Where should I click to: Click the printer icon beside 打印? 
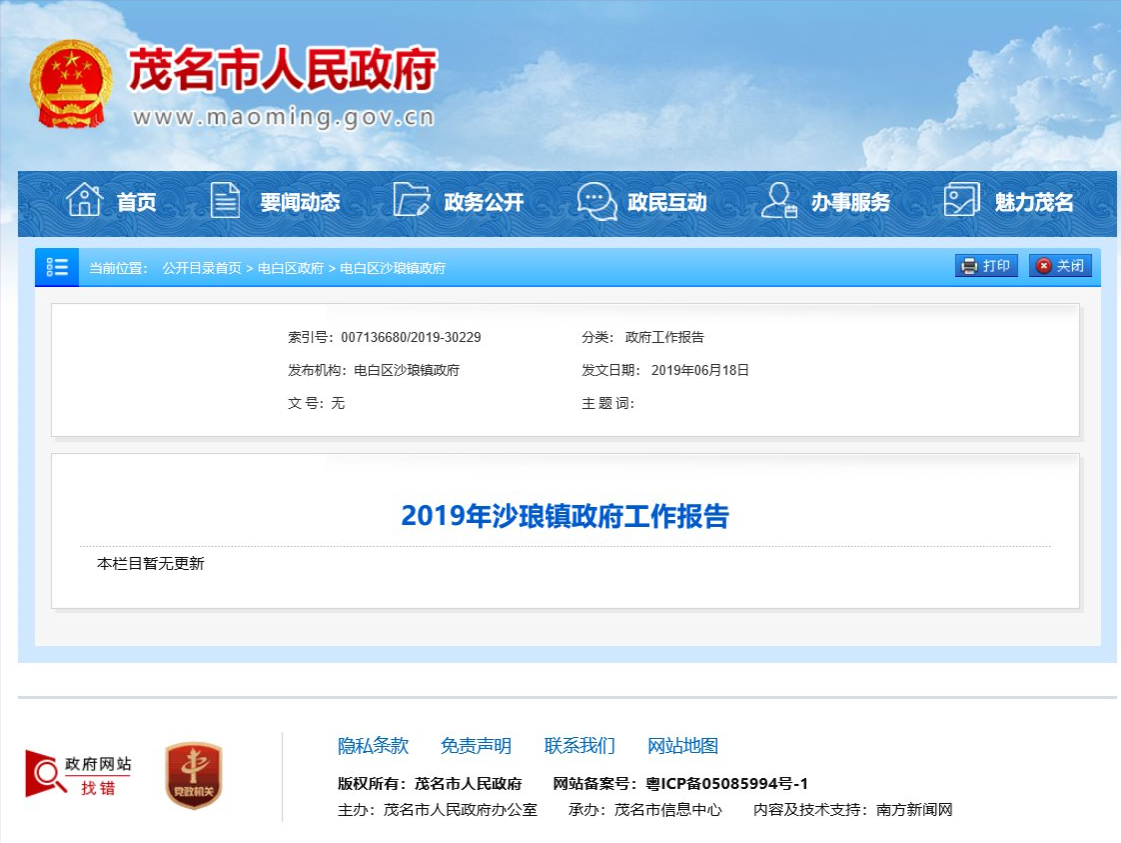point(968,266)
